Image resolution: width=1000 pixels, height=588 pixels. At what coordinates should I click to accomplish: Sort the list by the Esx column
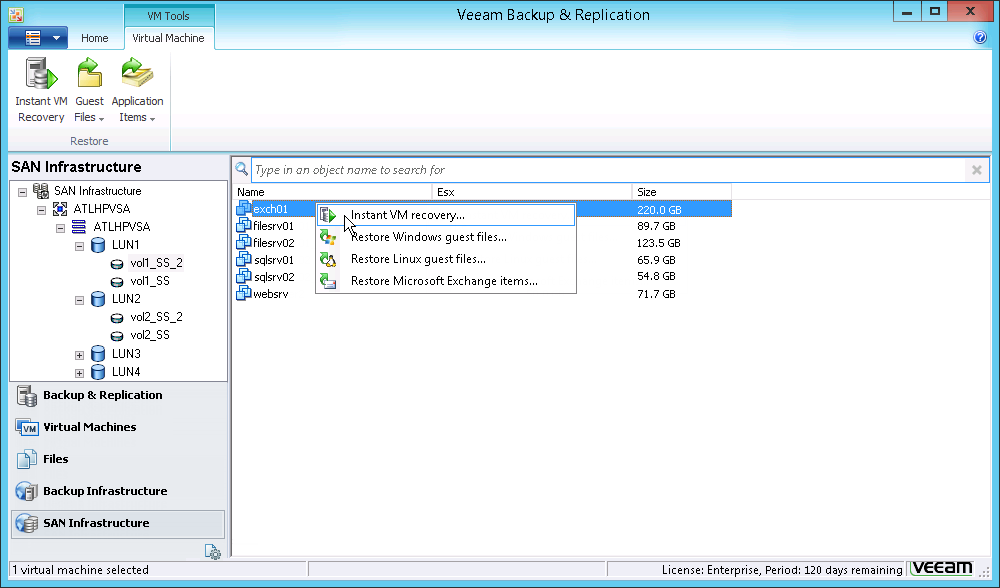pyautogui.click(x=532, y=192)
